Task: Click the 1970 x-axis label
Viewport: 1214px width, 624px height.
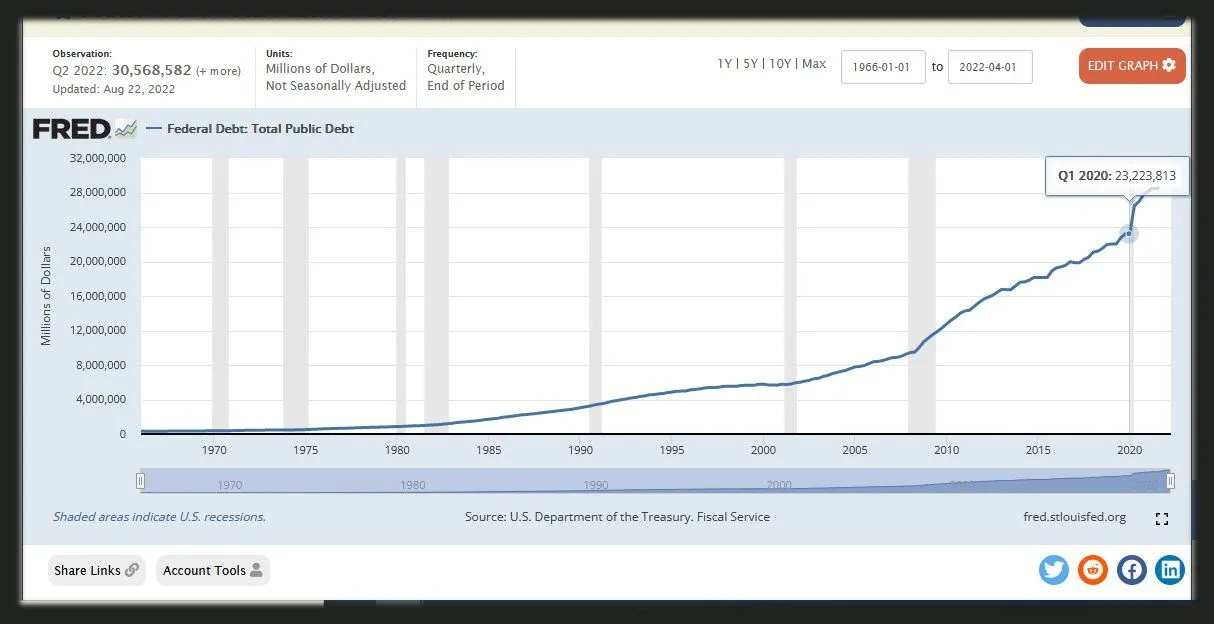Action: [x=214, y=450]
